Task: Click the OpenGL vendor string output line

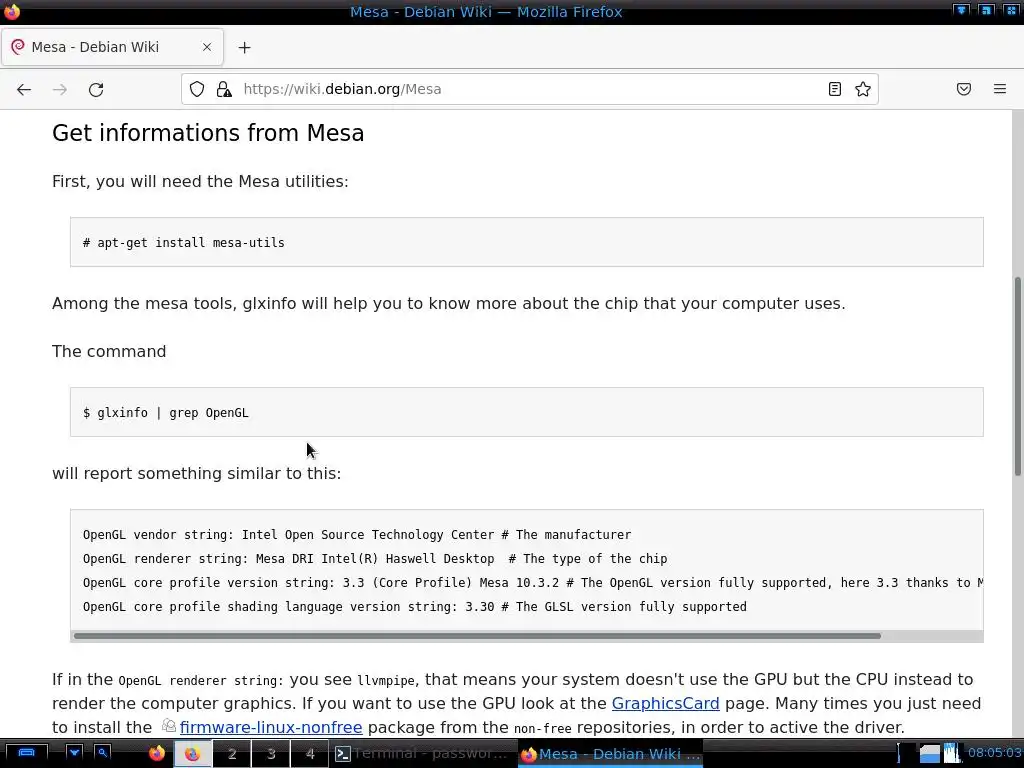Action: pyautogui.click(x=357, y=535)
